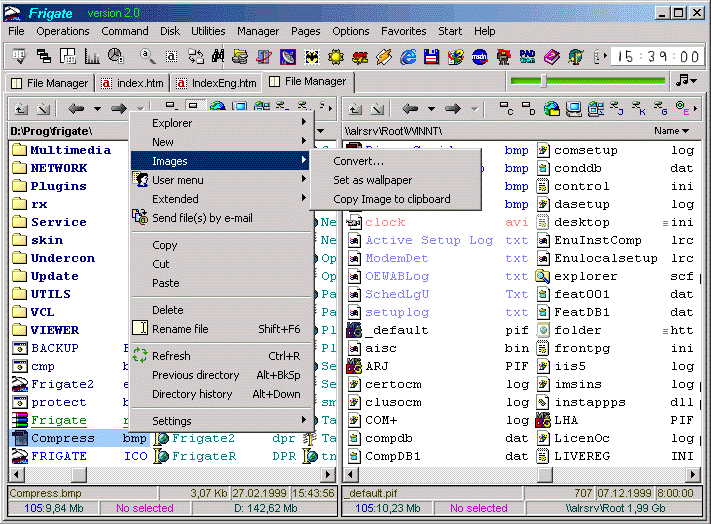Click the D:\Prog\frigate\ path field
The width and height of the screenshot is (711, 524).
tap(68, 131)
